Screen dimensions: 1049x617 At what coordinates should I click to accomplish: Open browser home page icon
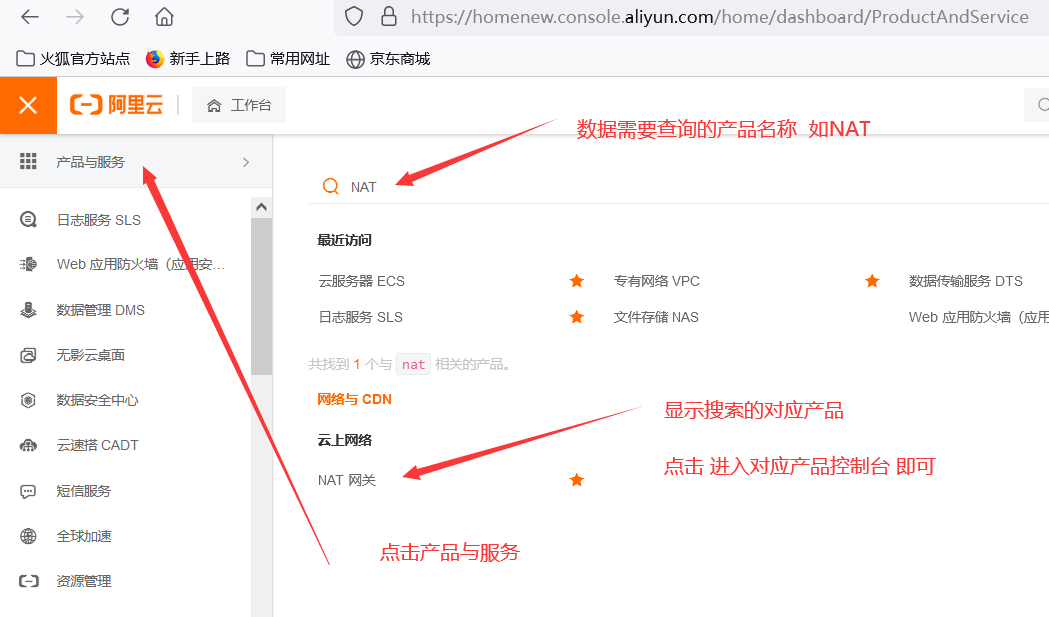tap(164, 17)
